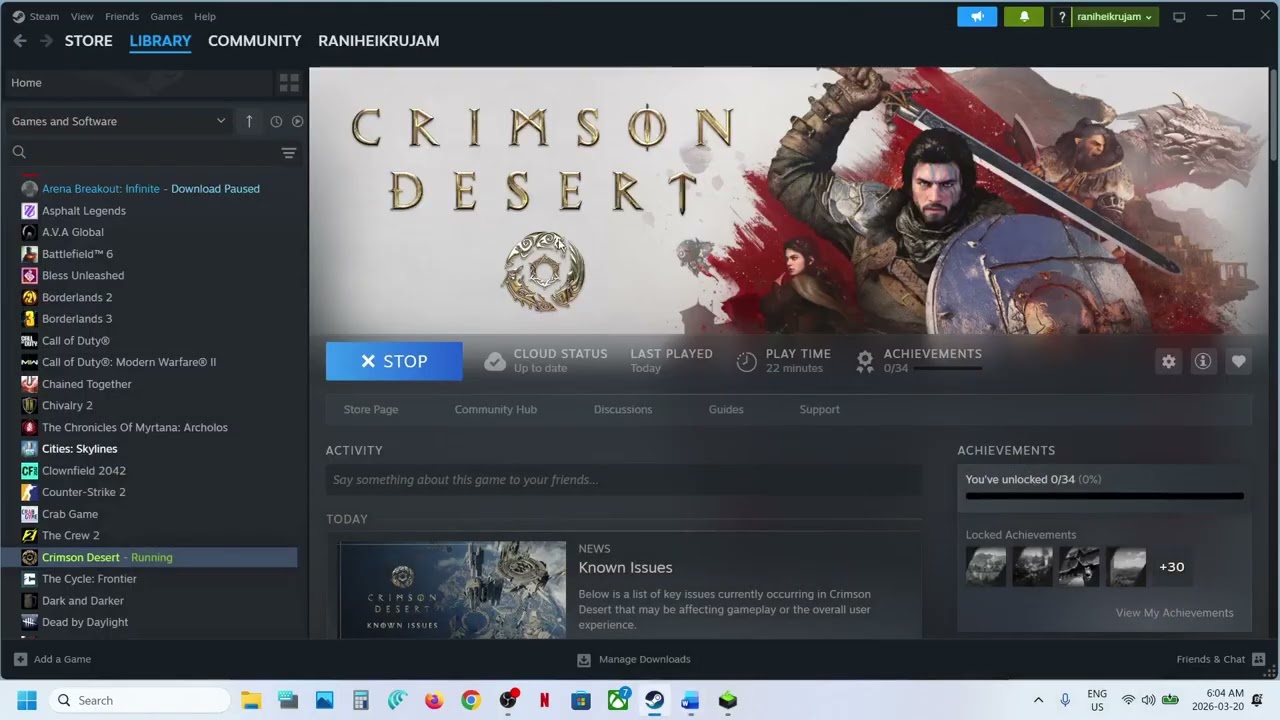
Task: Open the Support link
Action: [820, 409]
